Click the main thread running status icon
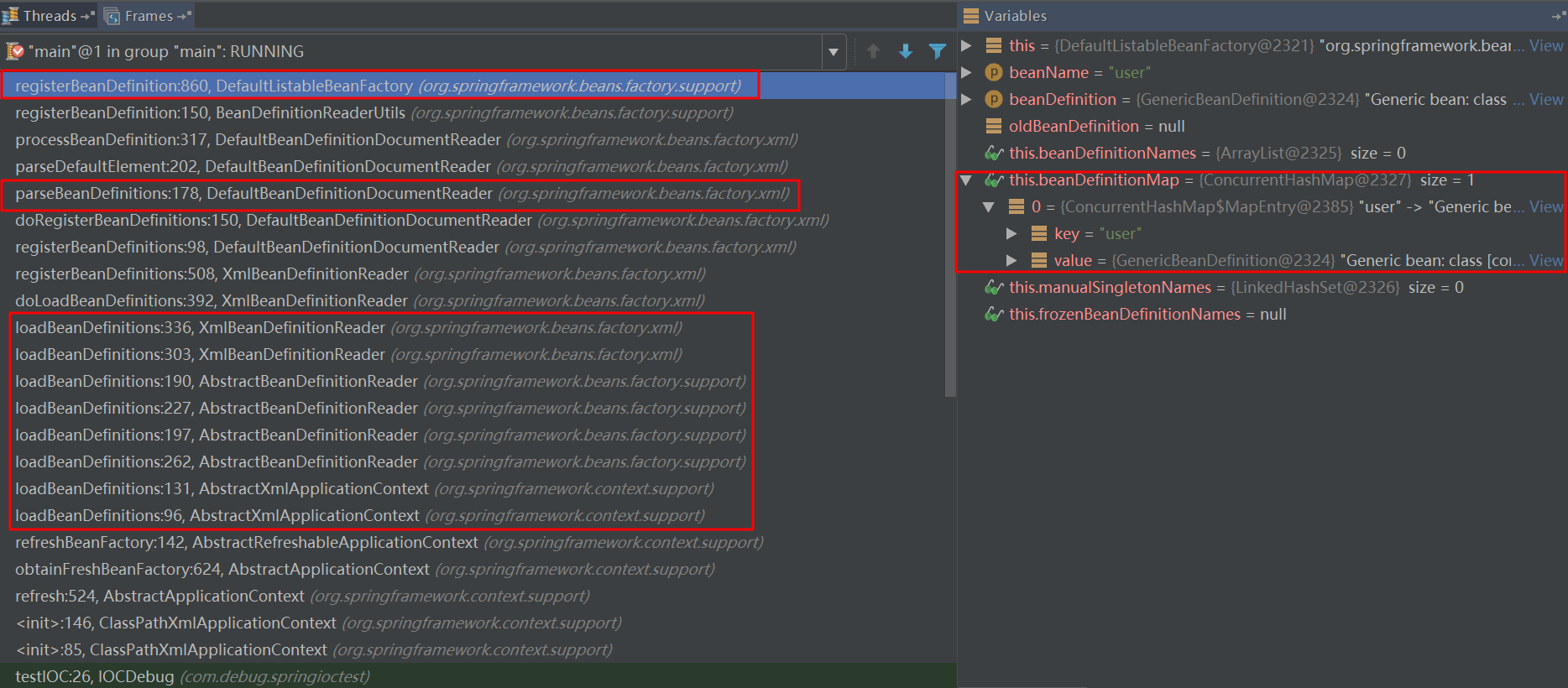Viewport: 1568px width, 688px height. click(15, 51)
